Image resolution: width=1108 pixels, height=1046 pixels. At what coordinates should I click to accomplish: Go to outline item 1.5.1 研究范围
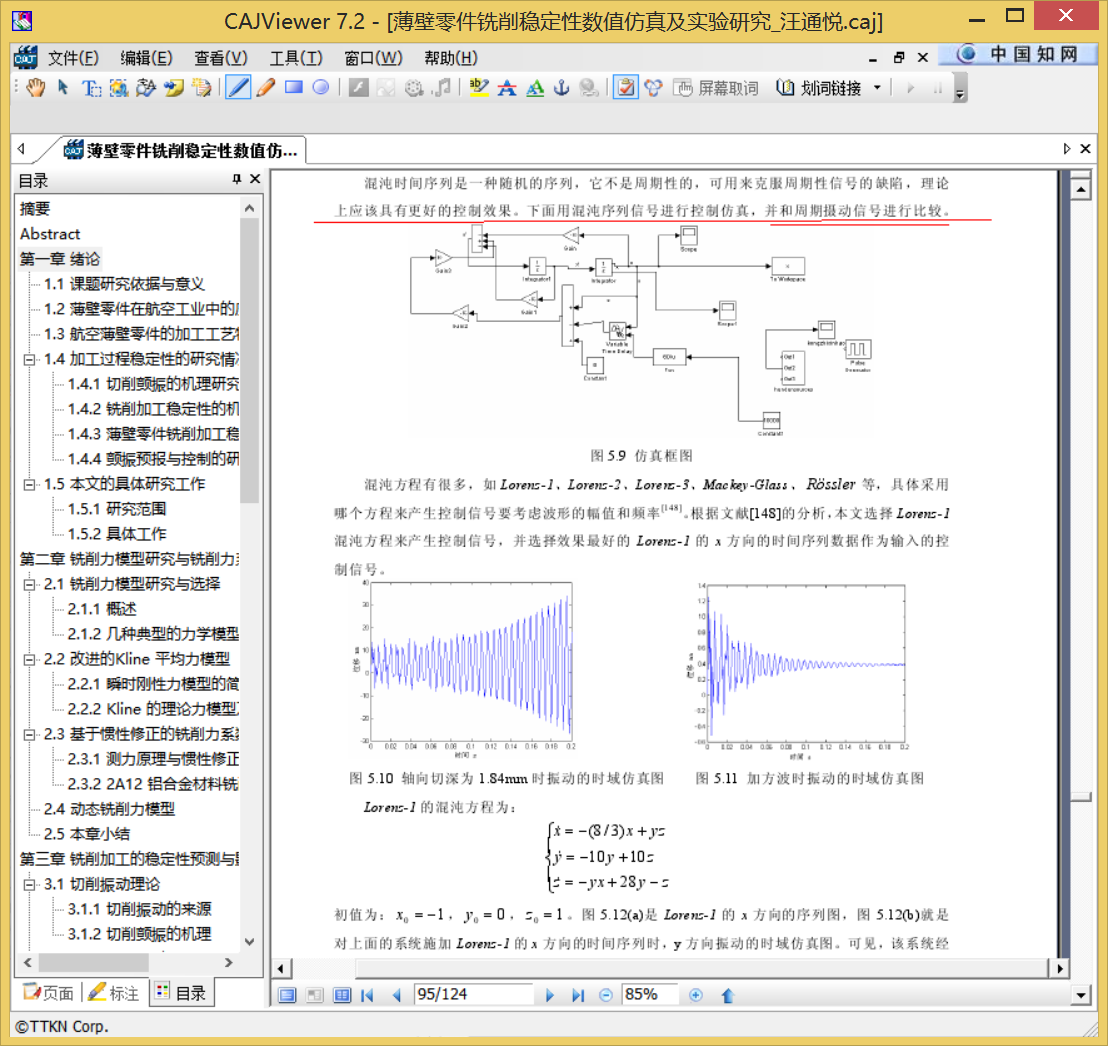coord(117,509)
